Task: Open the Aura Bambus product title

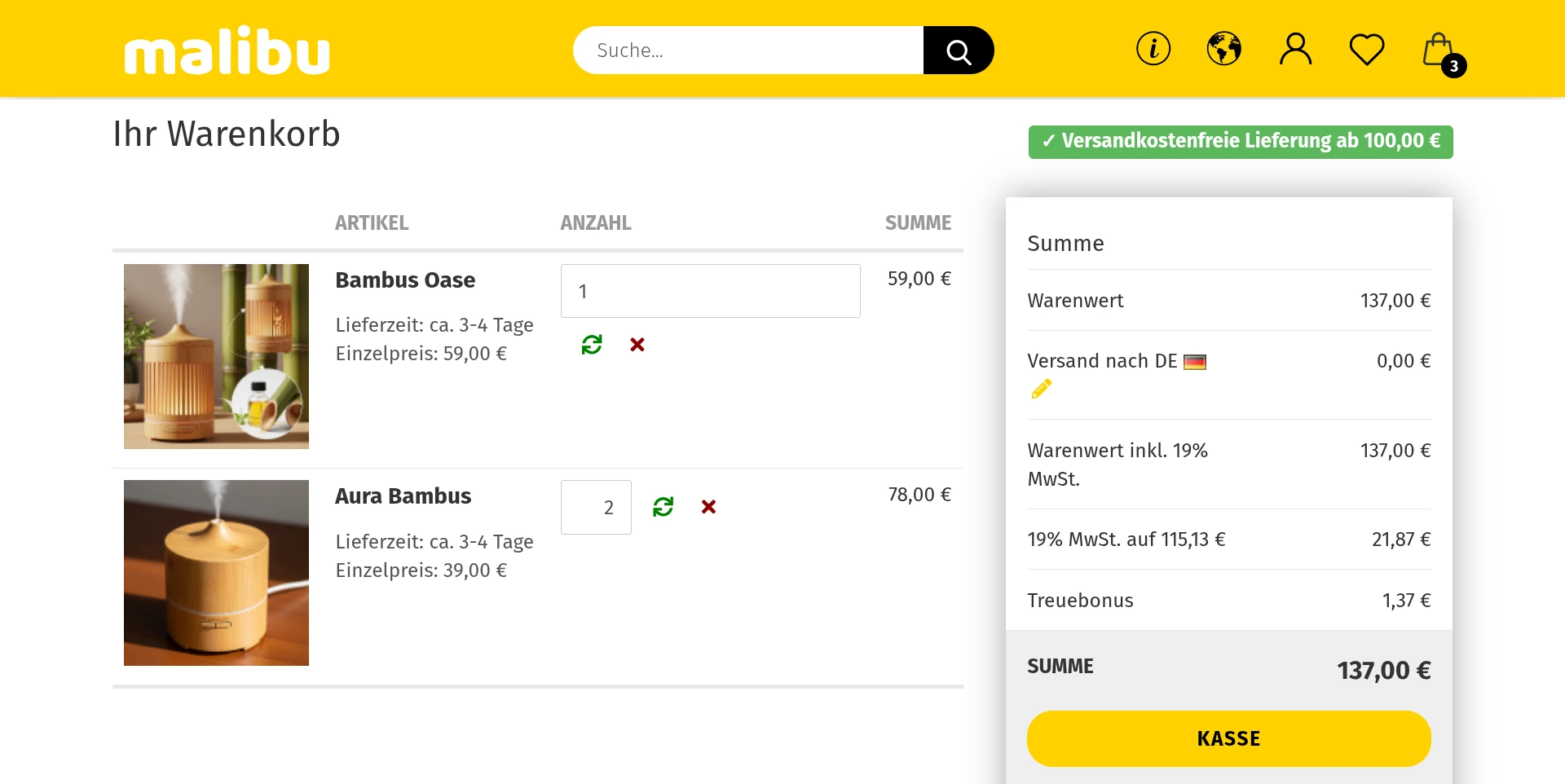Action: (x=403, y=496)
